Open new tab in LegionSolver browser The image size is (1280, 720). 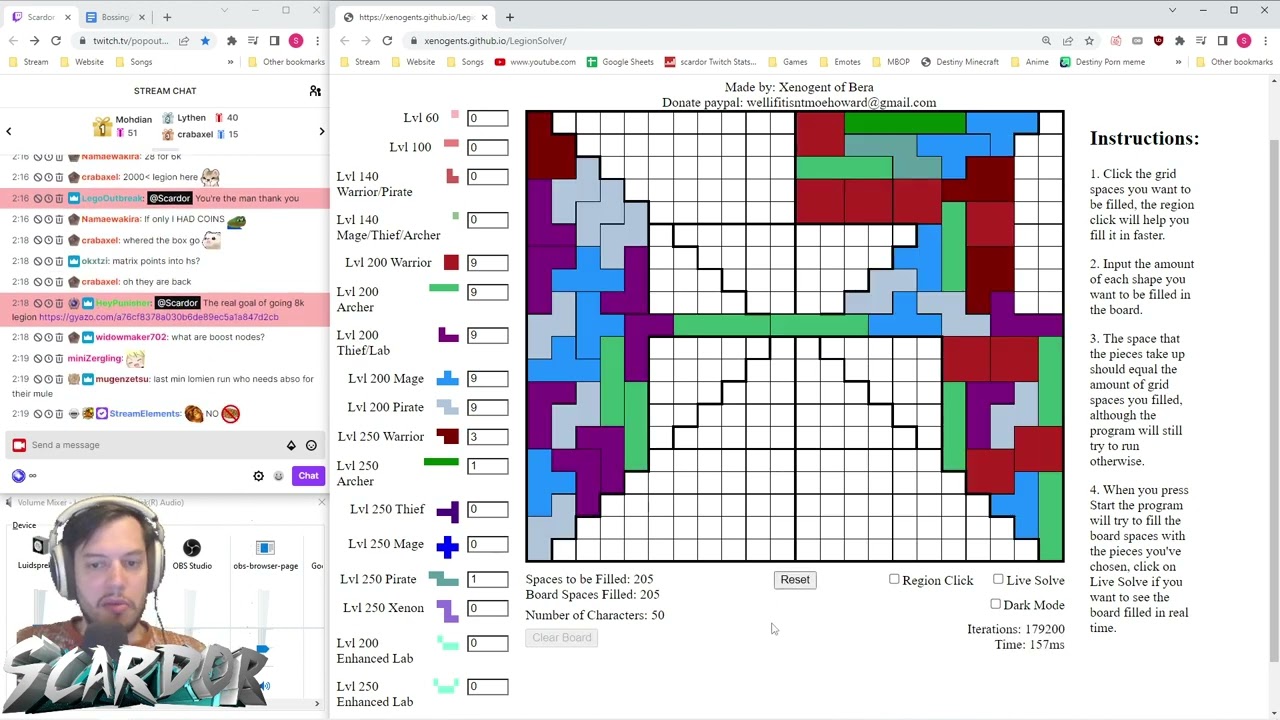click(x=509, y=17)
